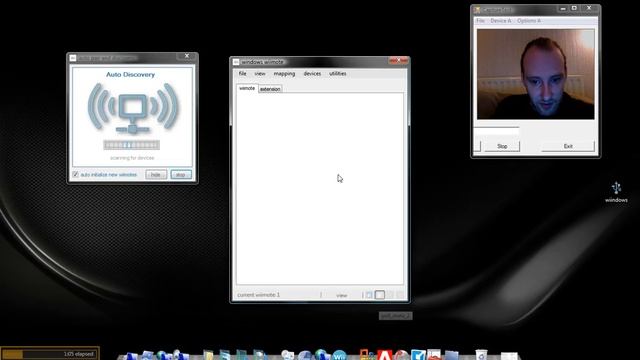
Task: Click the red Adobe icon in the dock
Action: tap(384, 355)
